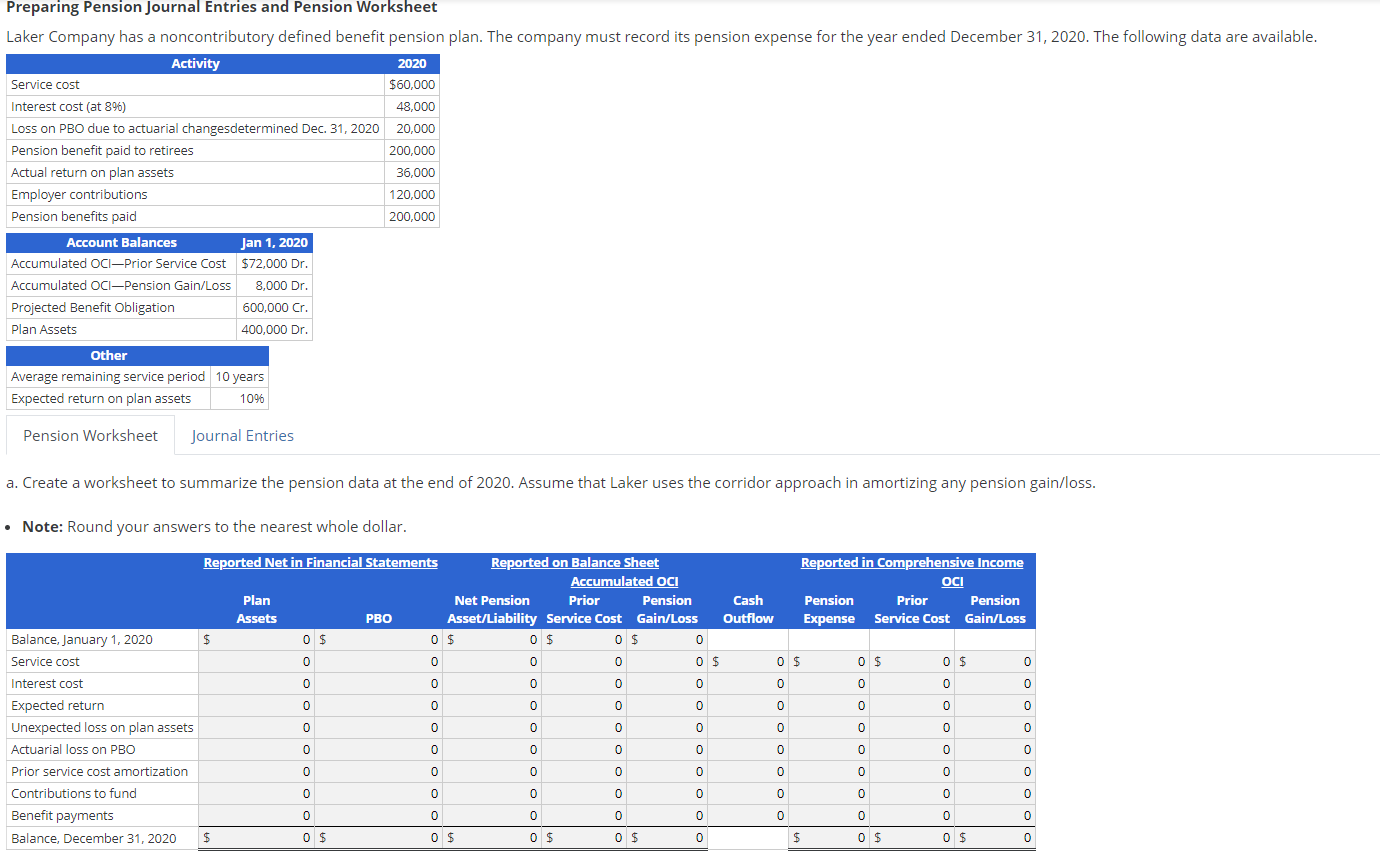The image size is (1380, 859).
Task: Click the '8,000 Dr.' pension gain/loss balance
Action: tap(282, 286)
